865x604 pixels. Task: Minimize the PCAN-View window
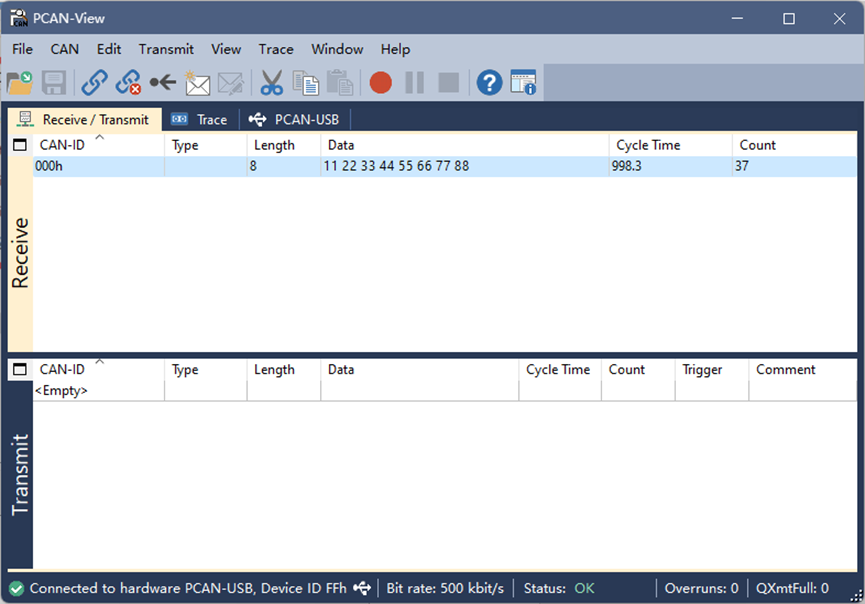tap(738, 19)
